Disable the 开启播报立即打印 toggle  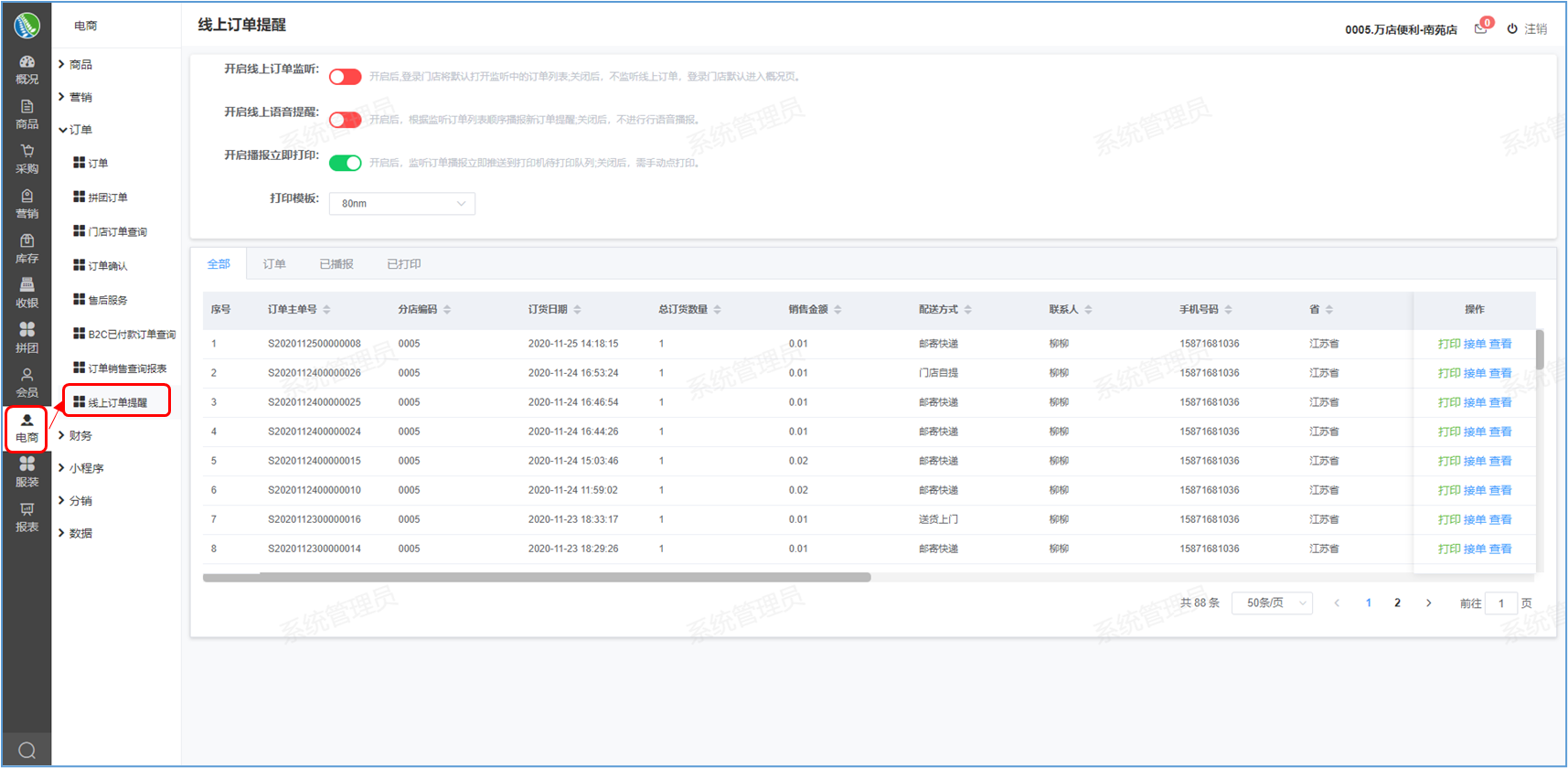tap(346, 163)
